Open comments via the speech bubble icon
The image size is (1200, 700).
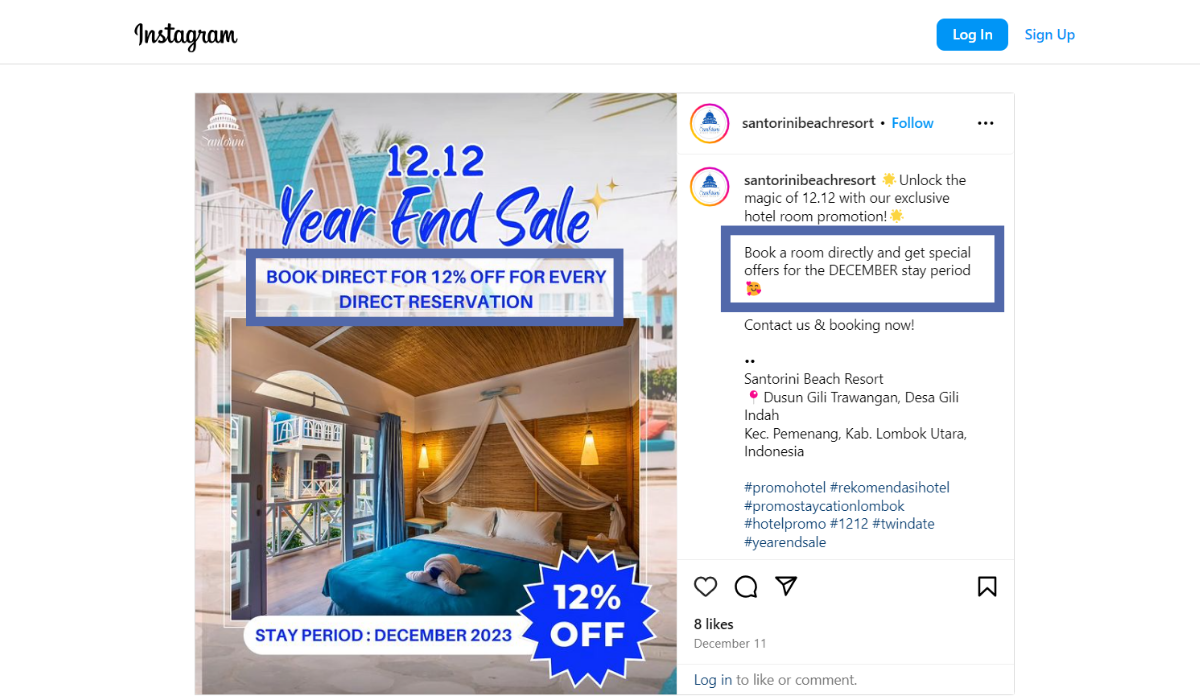coord(746,586)
